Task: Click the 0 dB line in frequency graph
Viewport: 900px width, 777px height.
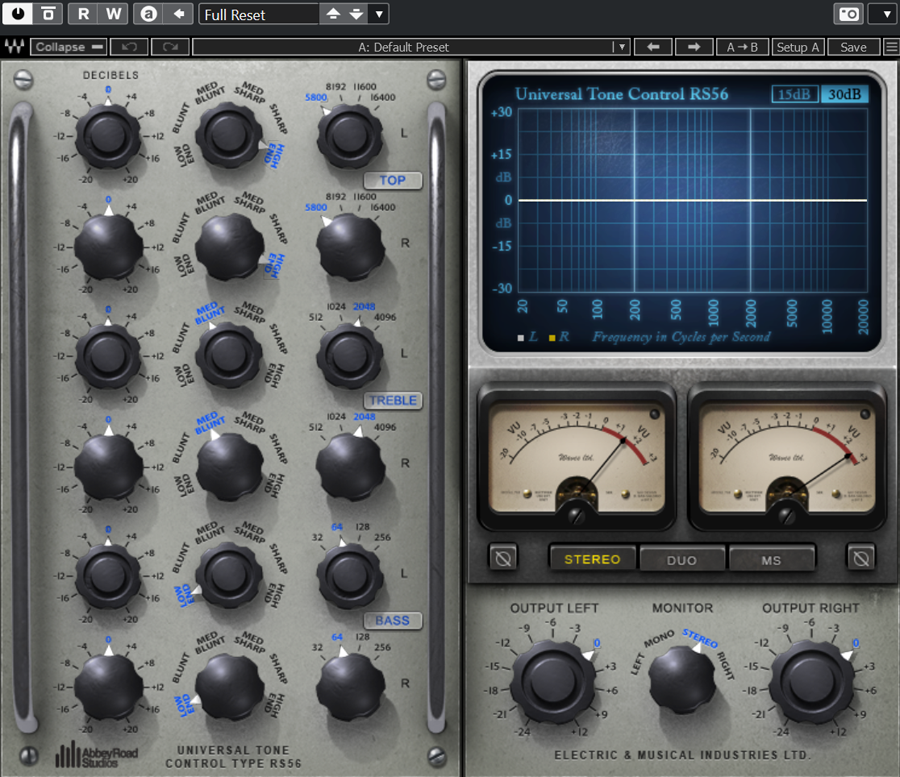Action: tap(692, 200)
